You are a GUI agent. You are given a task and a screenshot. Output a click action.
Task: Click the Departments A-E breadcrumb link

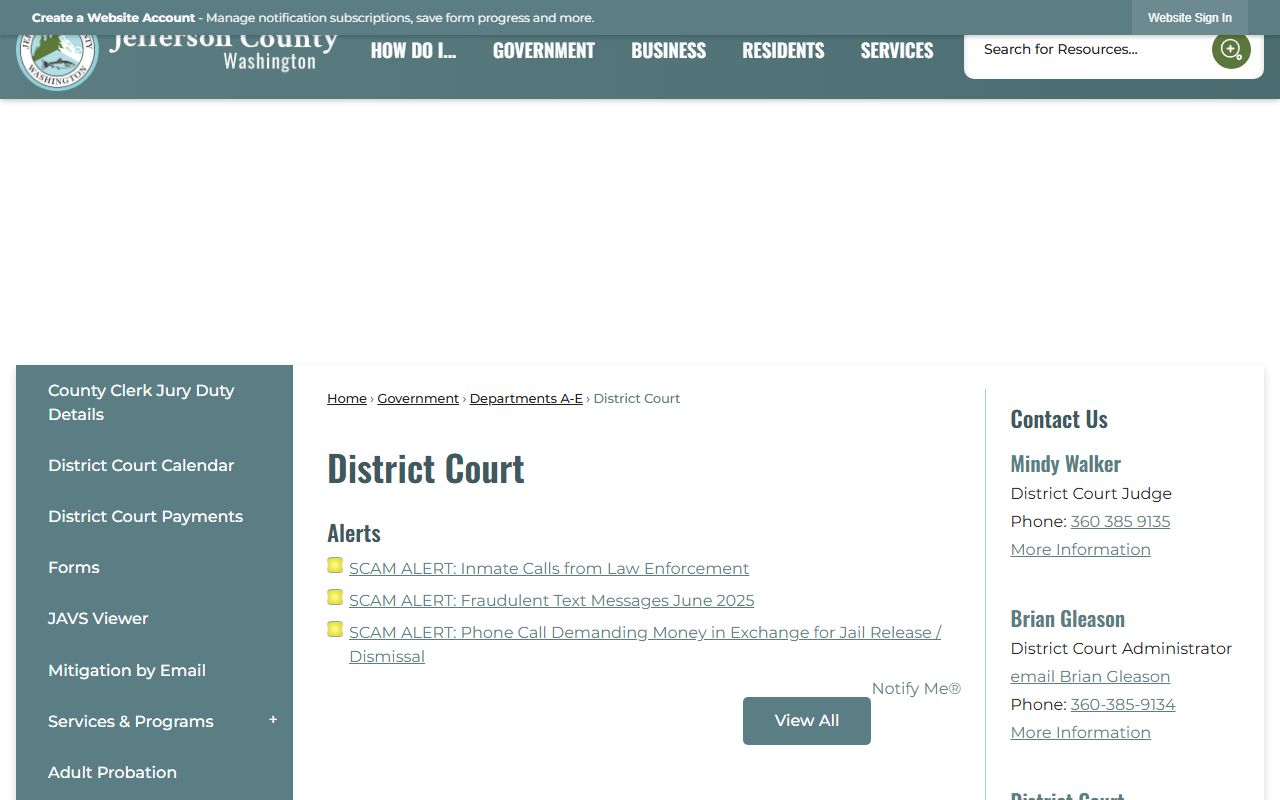click(526, 398)
